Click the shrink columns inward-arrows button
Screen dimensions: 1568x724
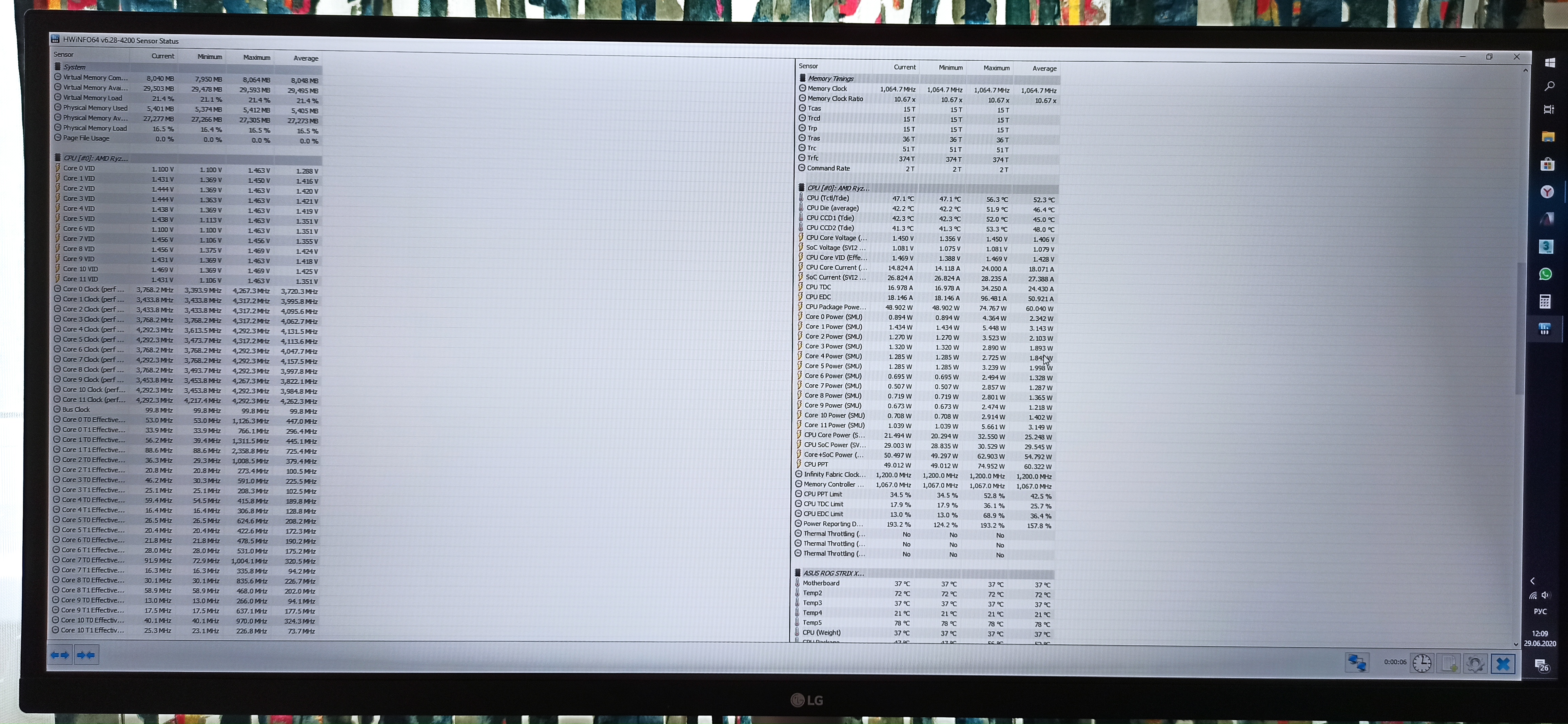86,655
